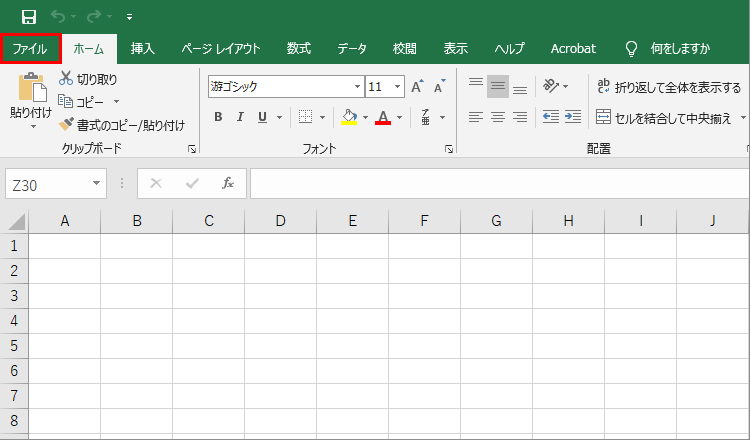Click decrease font size icon

(x=439, y=86)
